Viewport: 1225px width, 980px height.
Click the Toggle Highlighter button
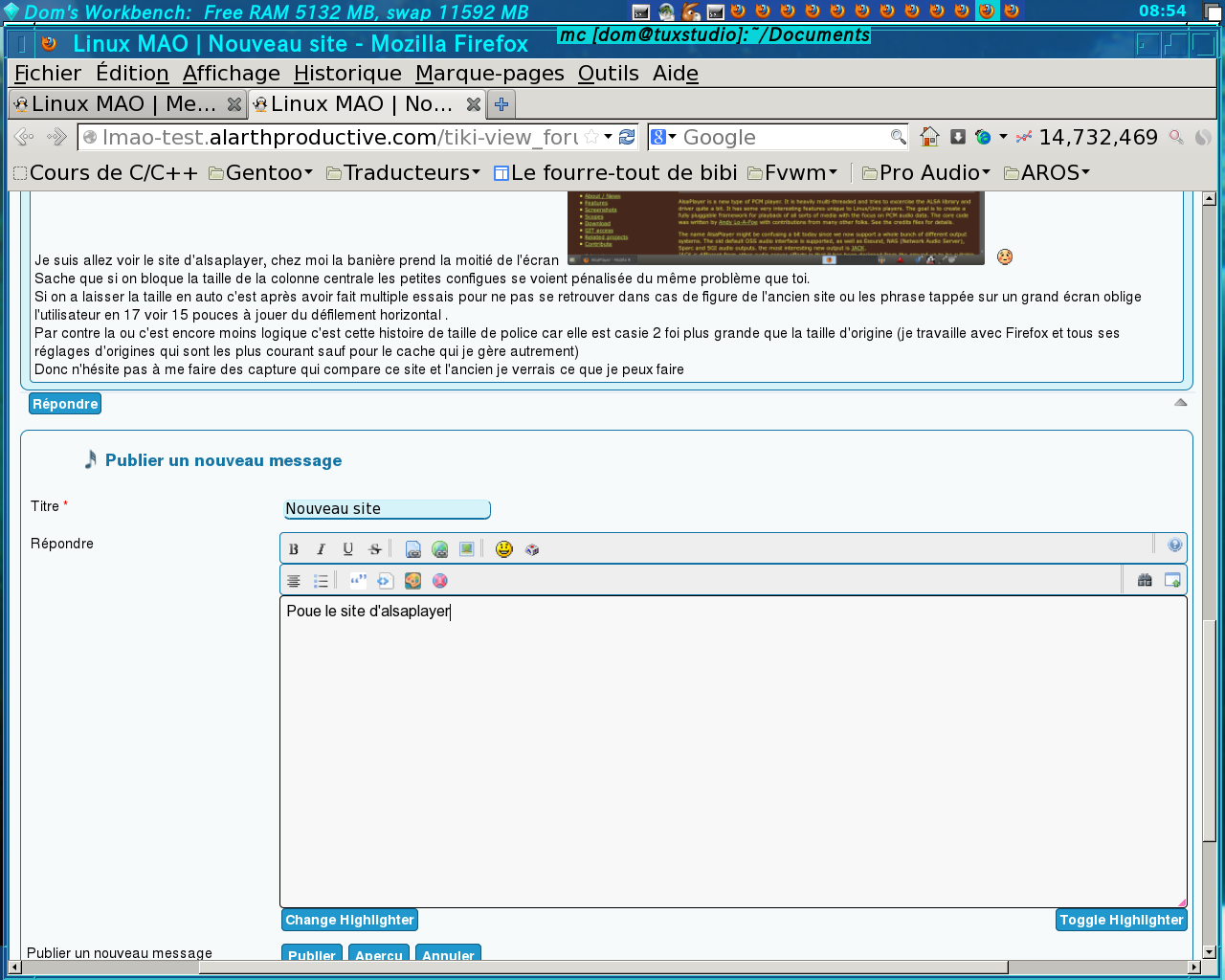point(1122,920)
